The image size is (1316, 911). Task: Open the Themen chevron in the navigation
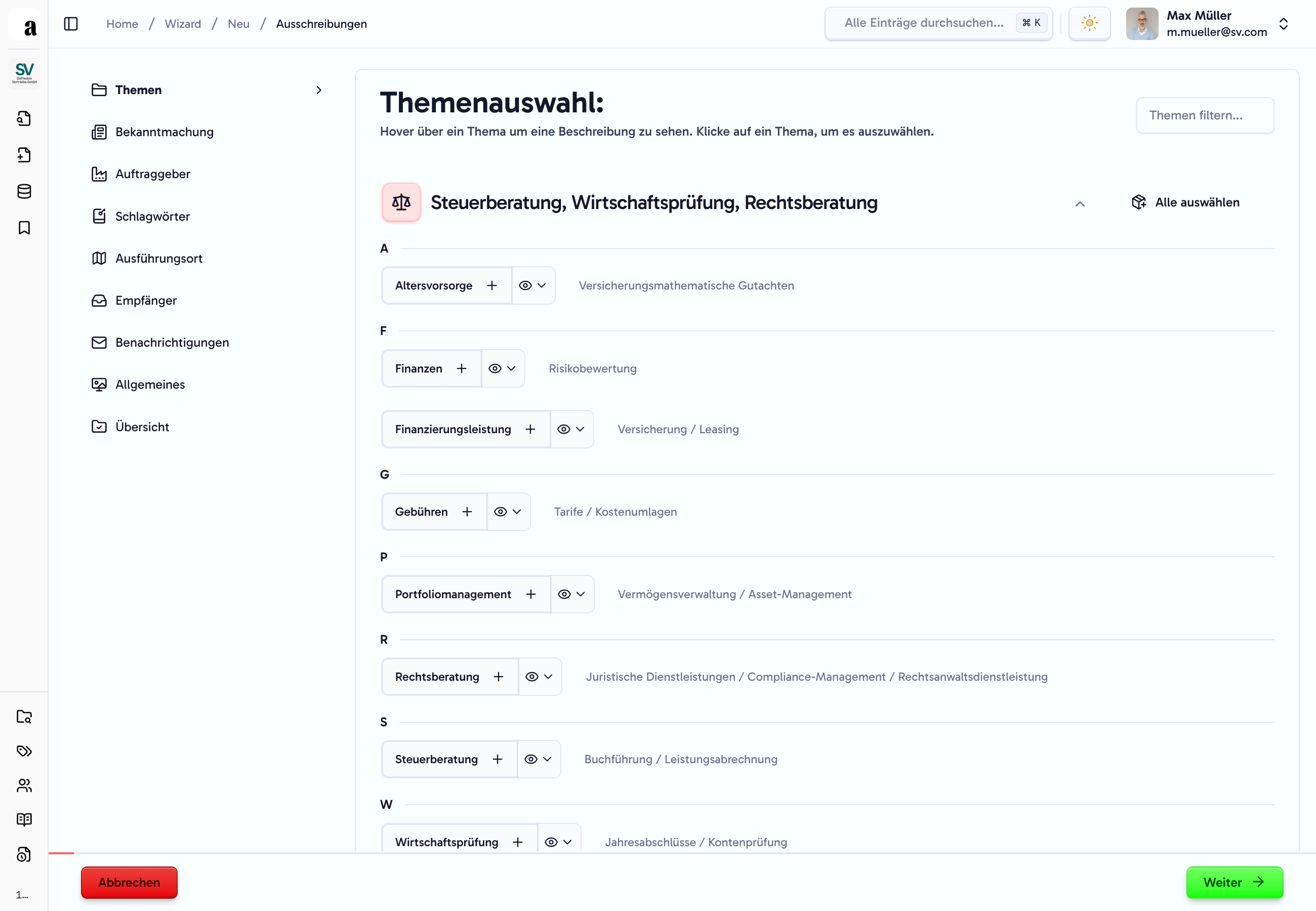coord(318,90)
